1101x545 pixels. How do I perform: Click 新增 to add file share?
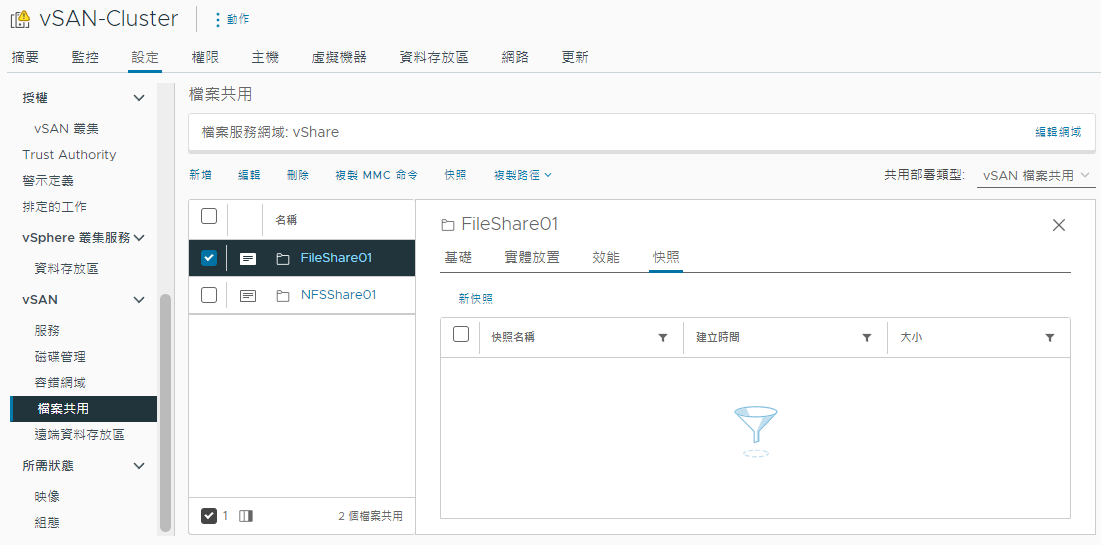click(200, 176)
